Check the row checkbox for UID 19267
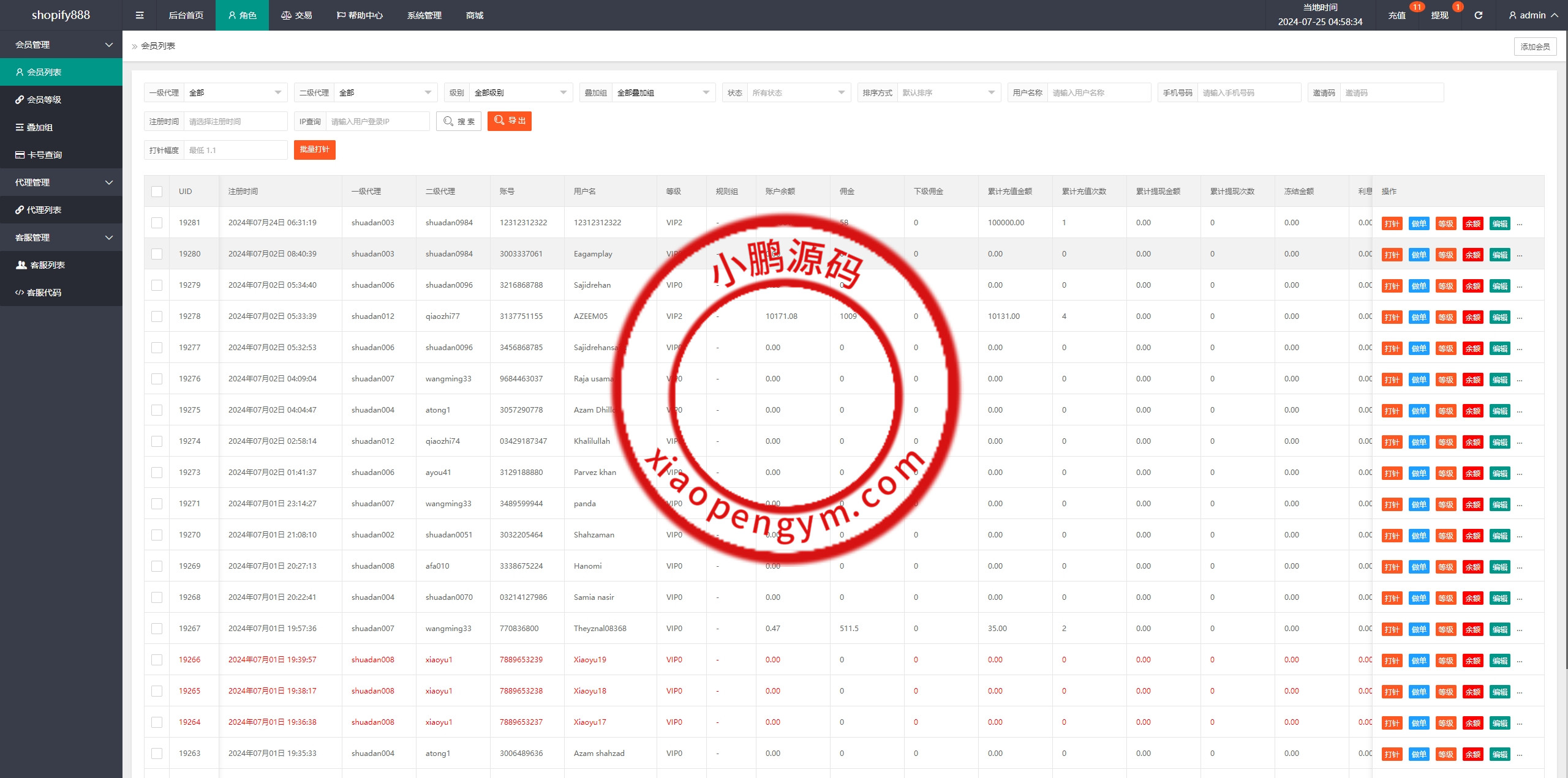Viewport: 1568px width, 778px height. pyautogui.click(x=157, y=629)
